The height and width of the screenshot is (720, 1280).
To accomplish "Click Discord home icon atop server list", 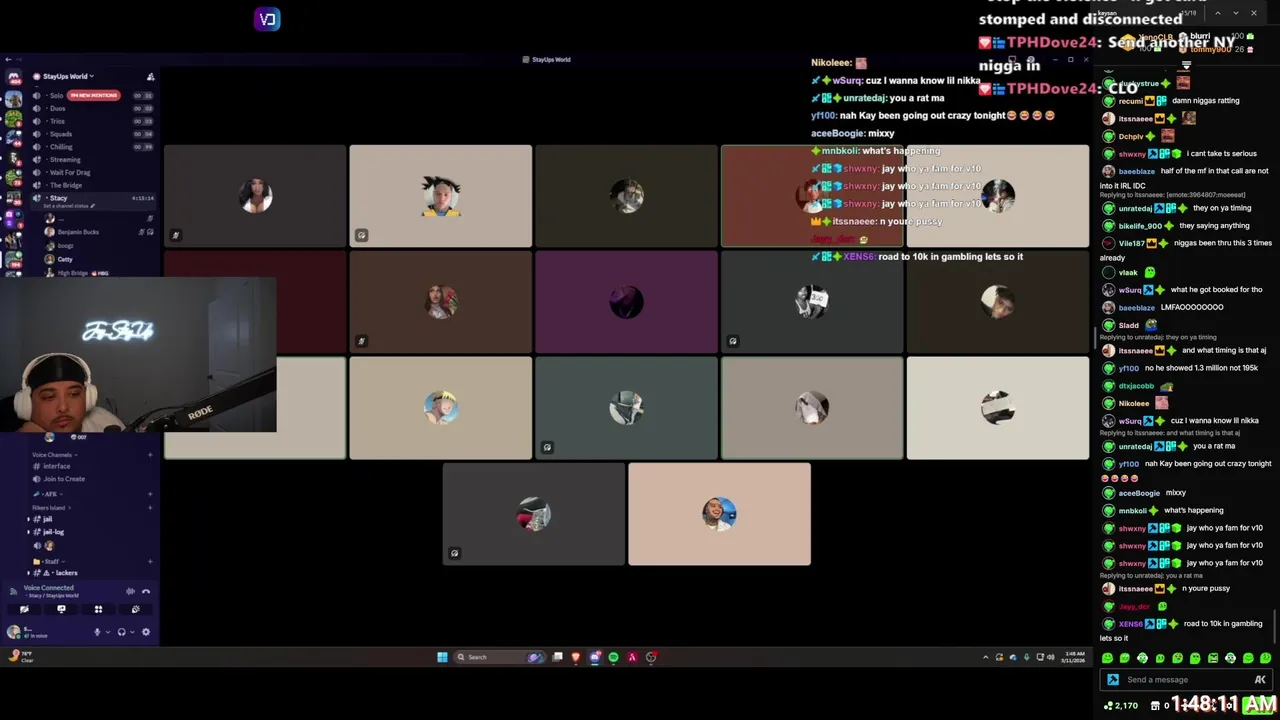I will pos(14,78).
